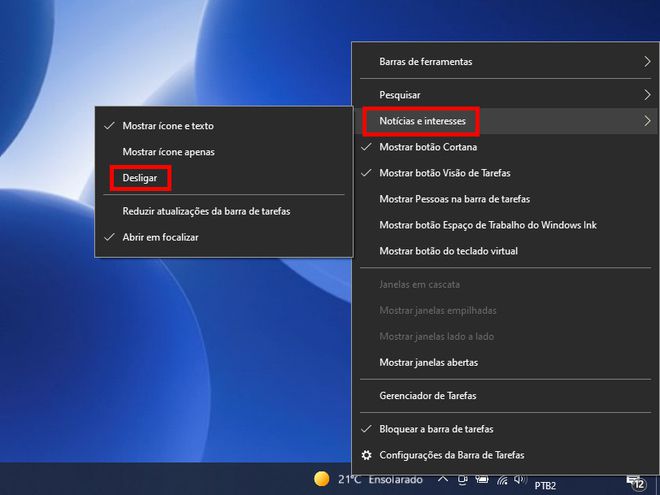Toggle Mostrar botão Cortana
This screenshot has height=495, width=660.
(505, 147)
